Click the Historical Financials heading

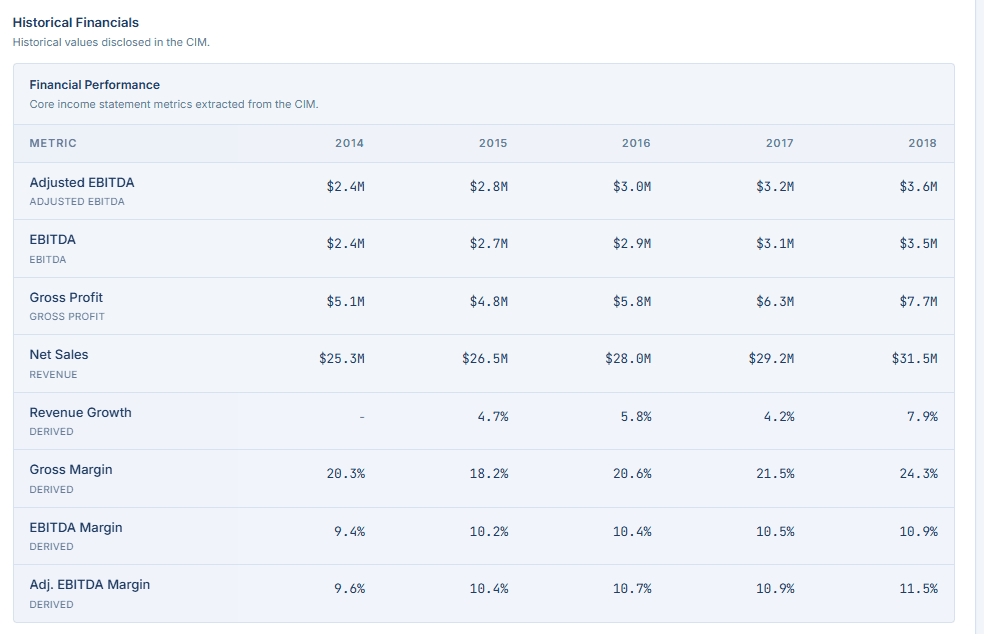(x=75, y=23)
